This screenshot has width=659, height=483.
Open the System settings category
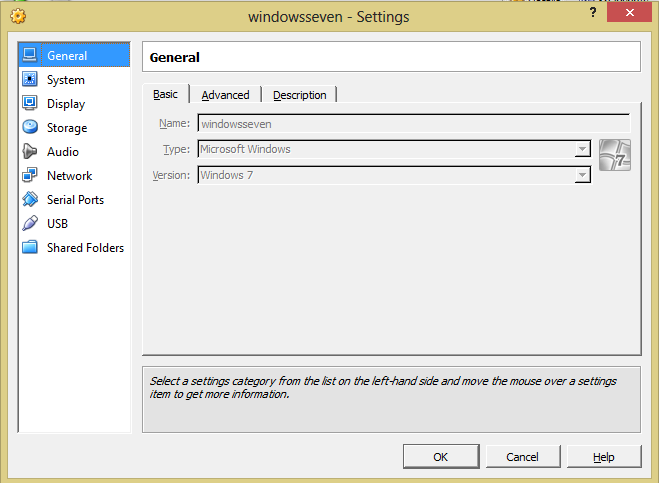[74, 79]
